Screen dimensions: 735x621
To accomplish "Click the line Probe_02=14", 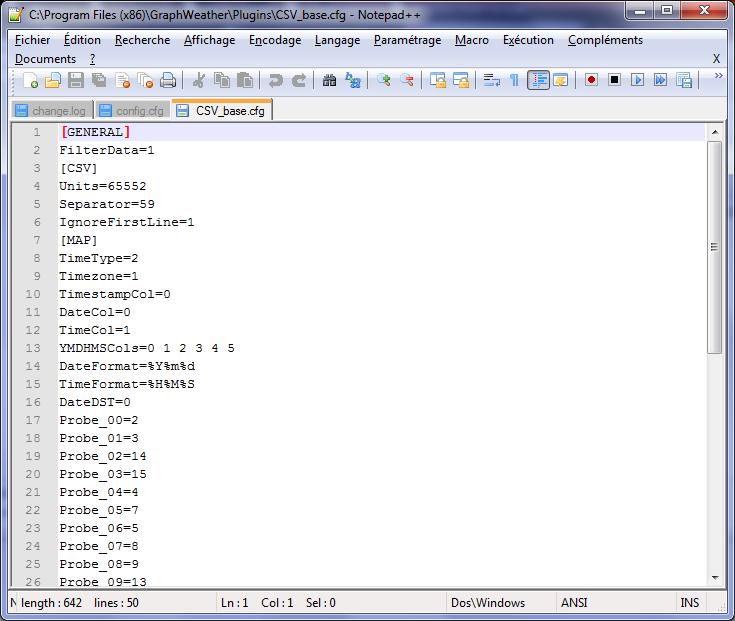I will (103, 456).
